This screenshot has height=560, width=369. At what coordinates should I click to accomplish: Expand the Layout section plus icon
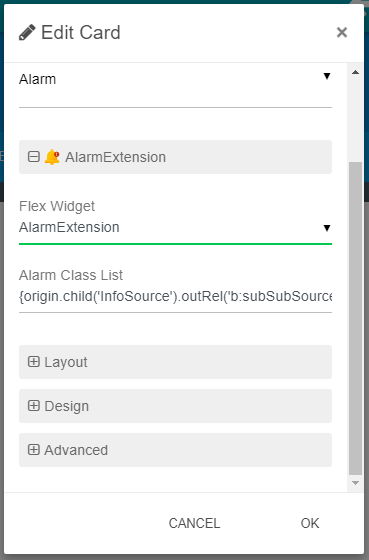tap(34, 361)
